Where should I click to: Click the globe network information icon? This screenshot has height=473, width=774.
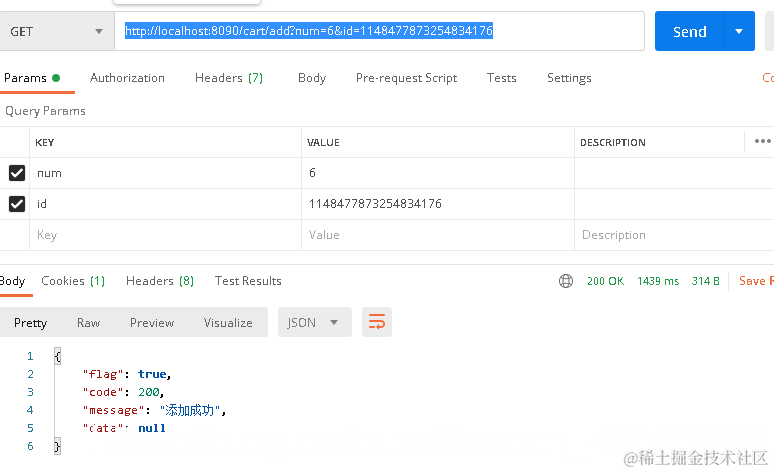(566, 281)
